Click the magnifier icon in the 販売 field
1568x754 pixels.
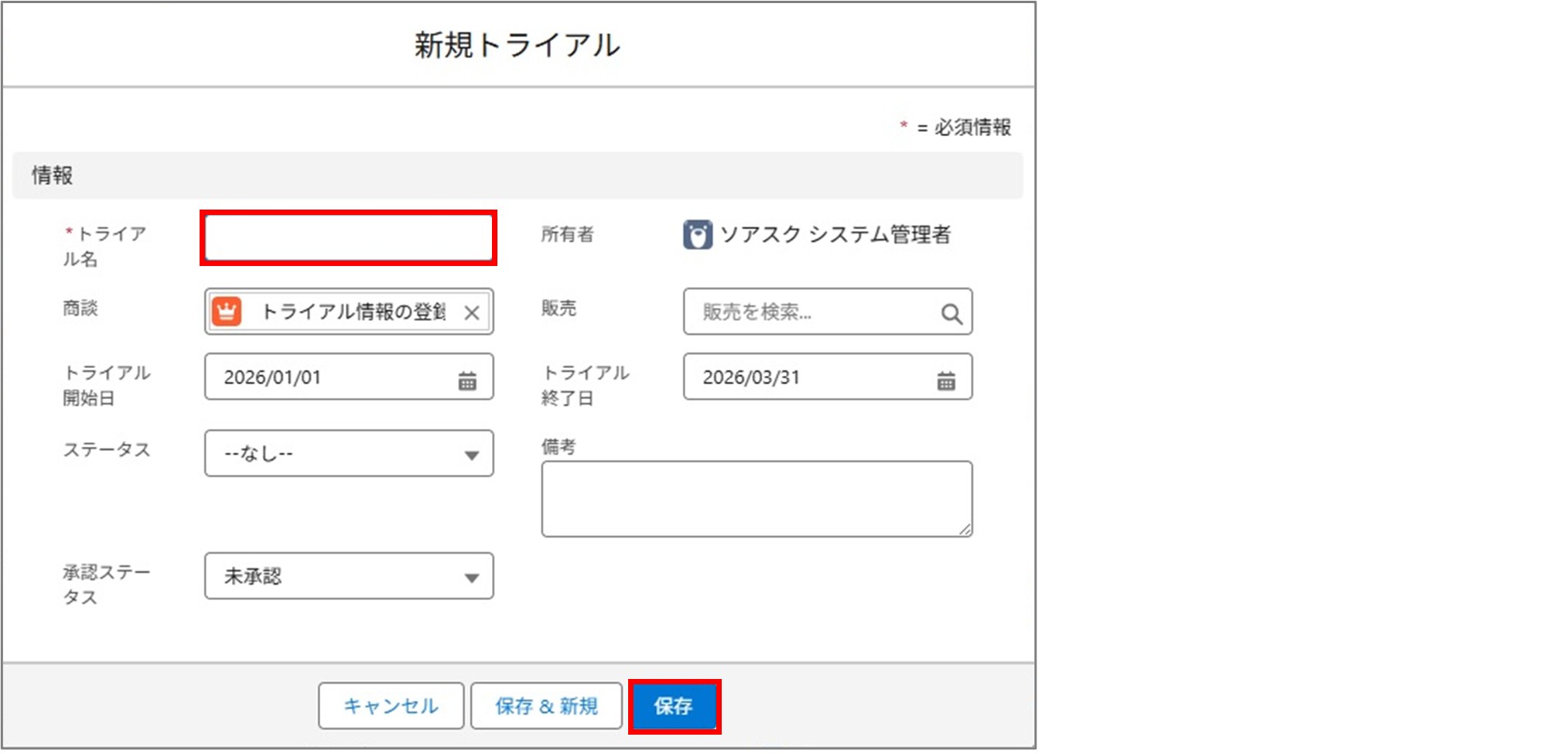[x=951, y=312]
